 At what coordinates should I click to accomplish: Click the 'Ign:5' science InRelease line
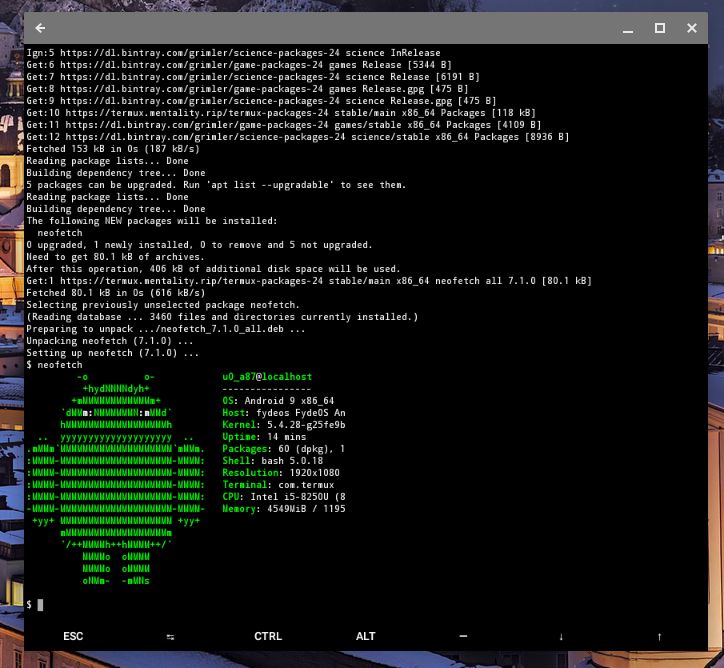pos(233,53)
